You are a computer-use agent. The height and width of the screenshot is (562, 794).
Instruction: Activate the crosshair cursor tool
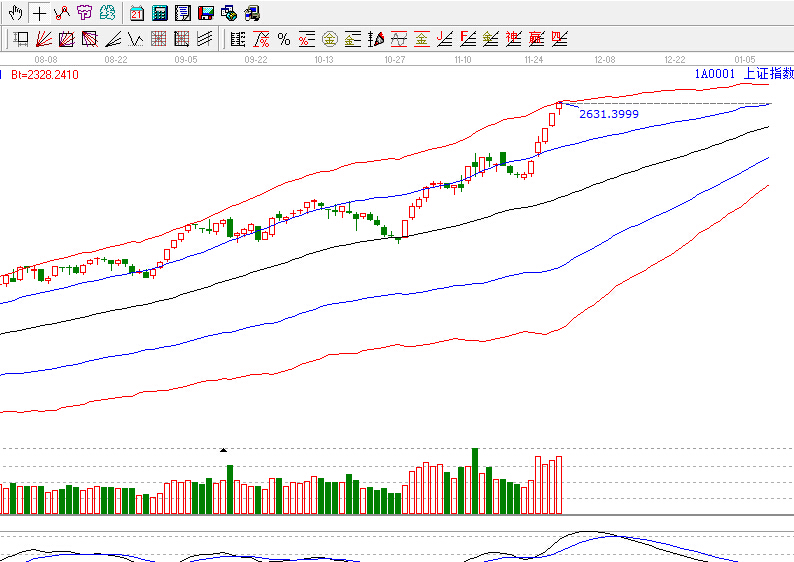(38, 13)
